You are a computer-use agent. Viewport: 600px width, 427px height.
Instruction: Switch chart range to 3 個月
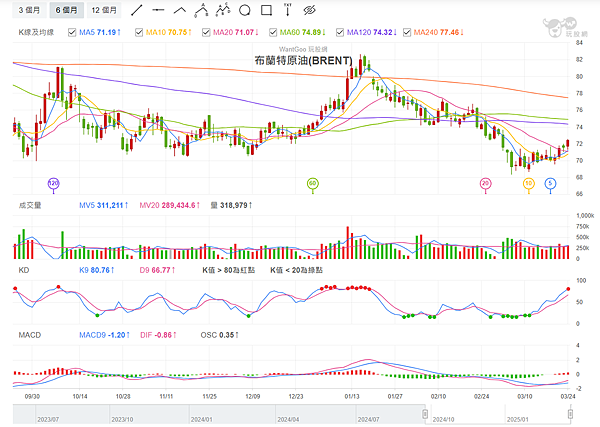(x=29, y=10)
